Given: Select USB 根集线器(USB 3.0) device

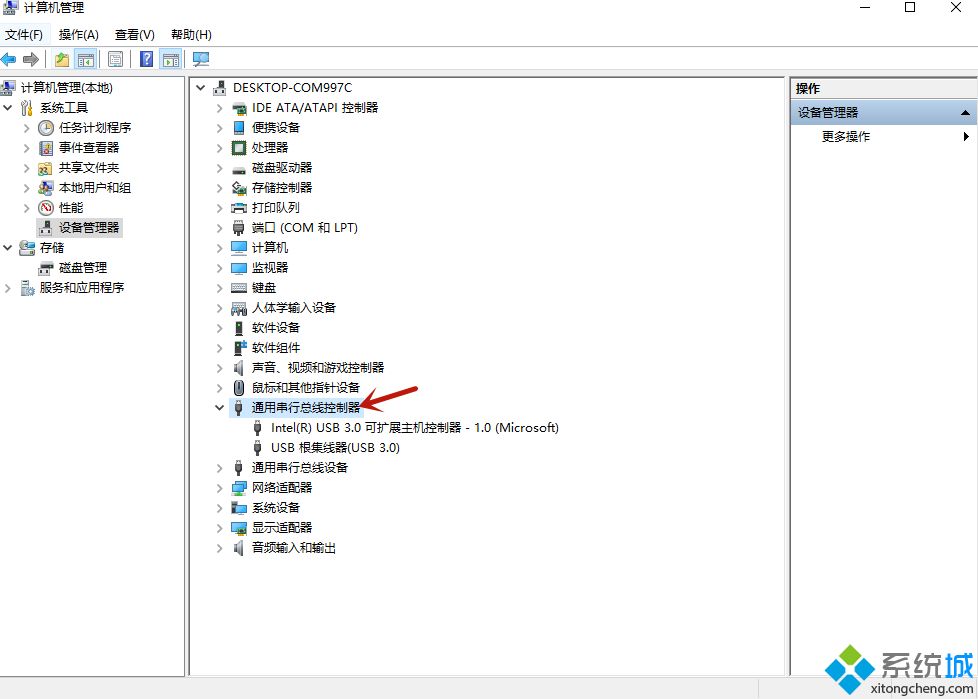Looking at the screenshot, I should pos(335,447).
